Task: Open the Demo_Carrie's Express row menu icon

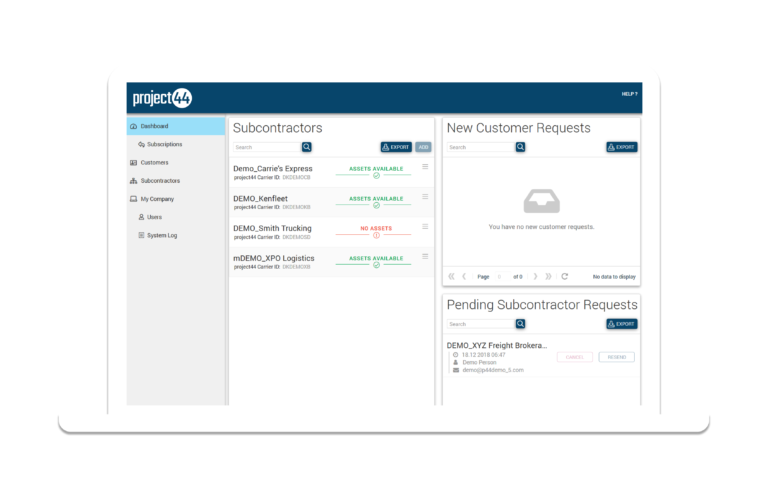Action: [x=425, y=167]
